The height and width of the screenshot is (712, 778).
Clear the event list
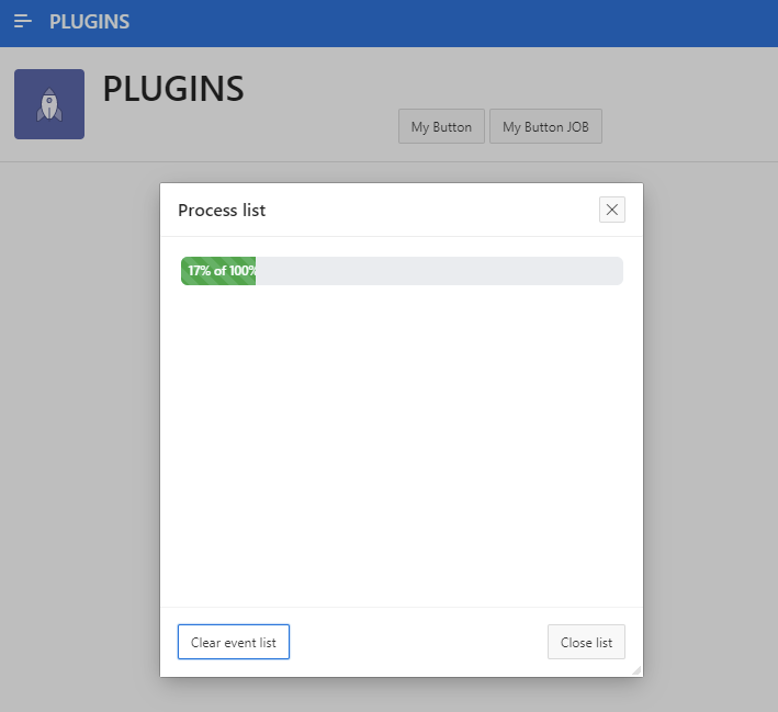[233, 642]
